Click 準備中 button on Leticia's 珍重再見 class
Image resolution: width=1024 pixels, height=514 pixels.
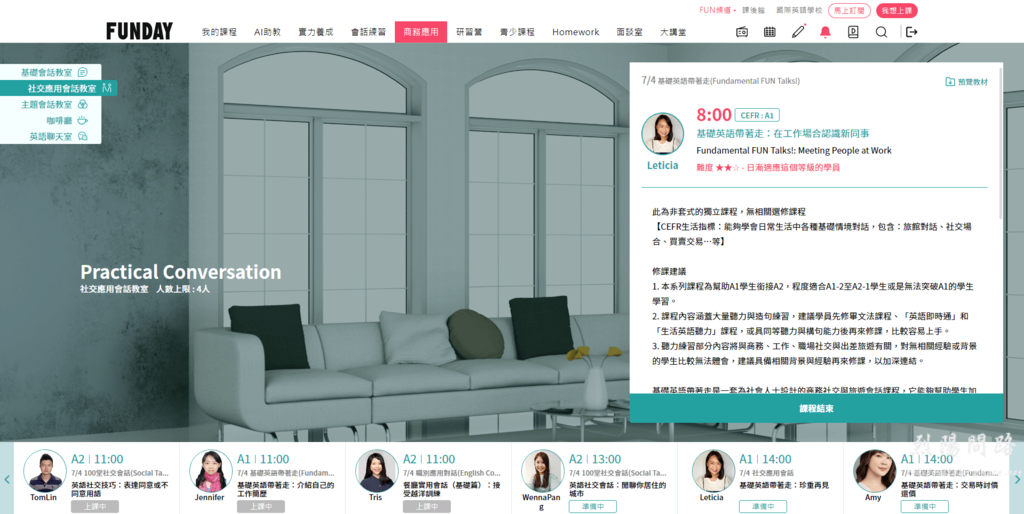[x=763, y=506]
